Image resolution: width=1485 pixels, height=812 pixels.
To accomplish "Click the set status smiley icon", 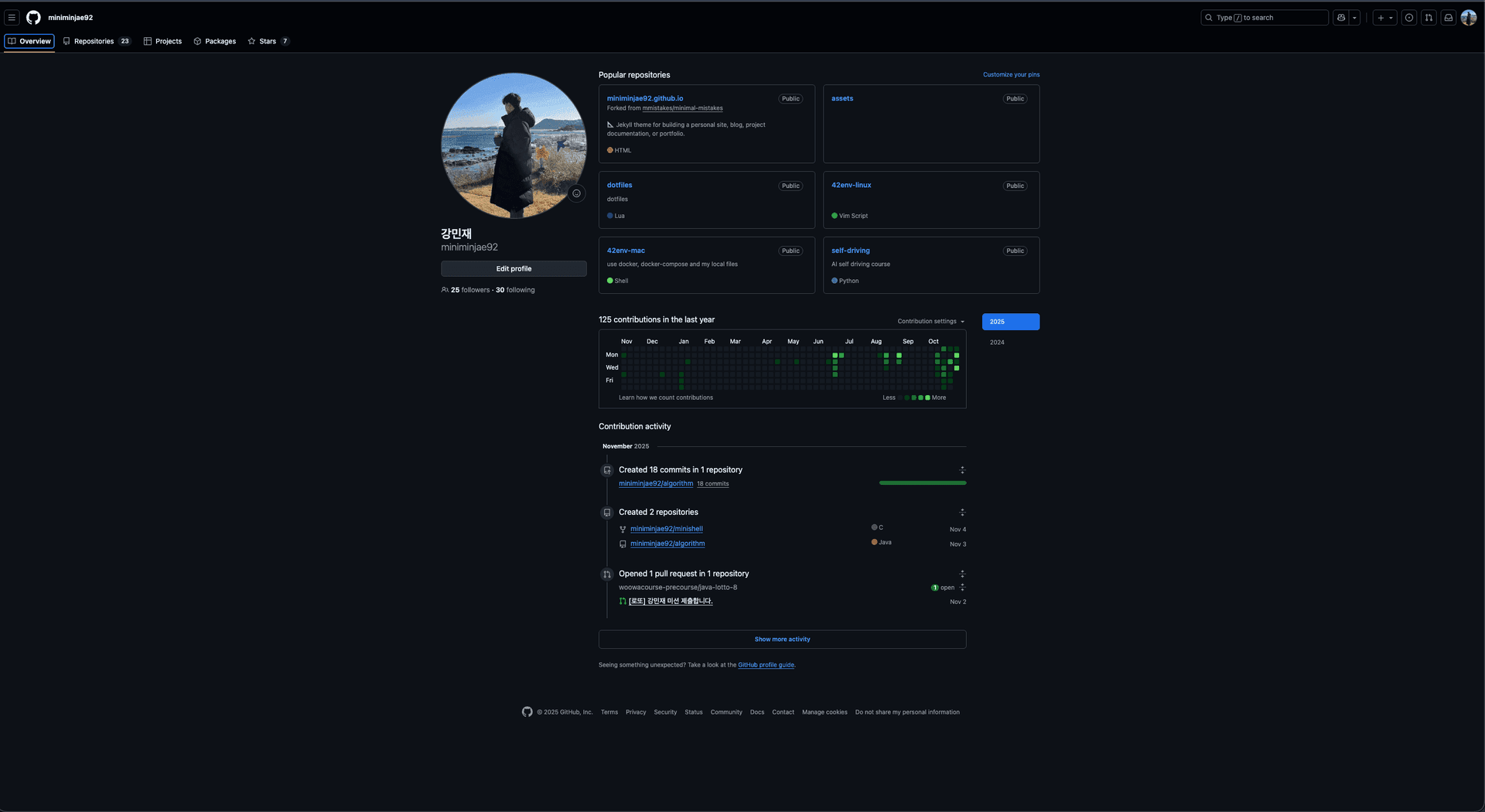I will pyautogui.click(x=576, y=193).
